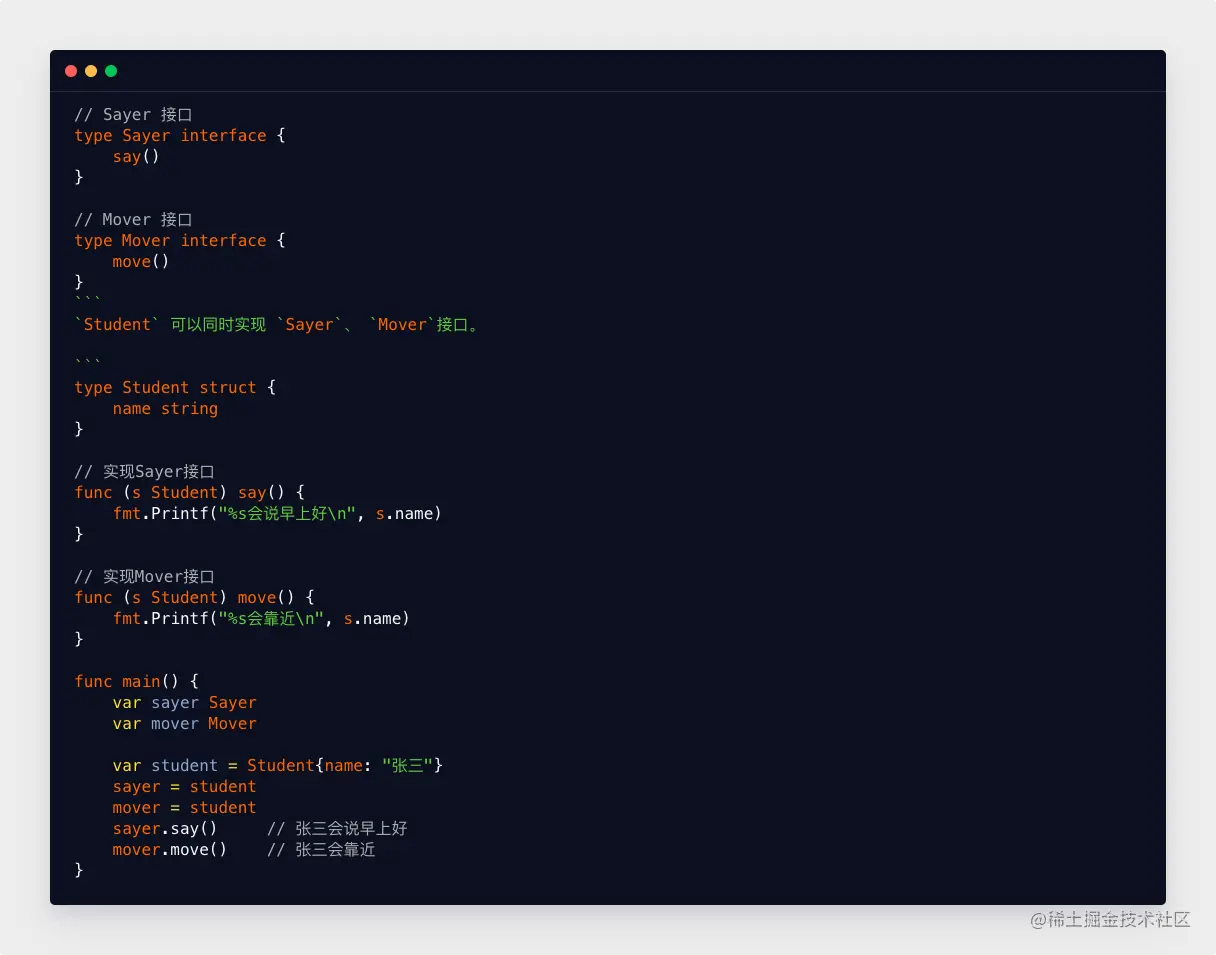Click the green maximize dot
1216x955 pixels.
pyautogui.click(x=111, y=71)
